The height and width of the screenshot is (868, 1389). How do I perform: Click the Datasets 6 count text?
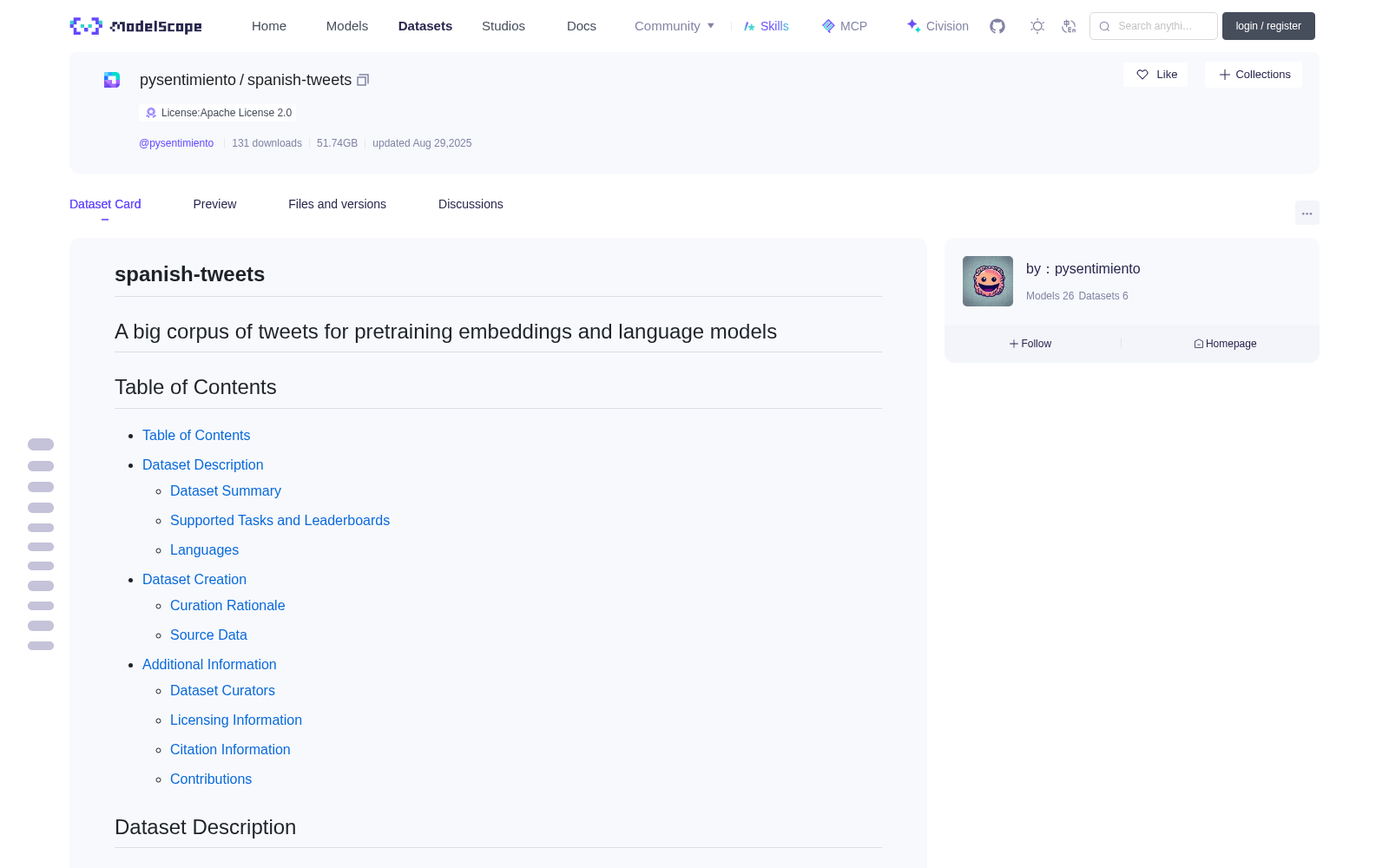(x=1103, y=296)
